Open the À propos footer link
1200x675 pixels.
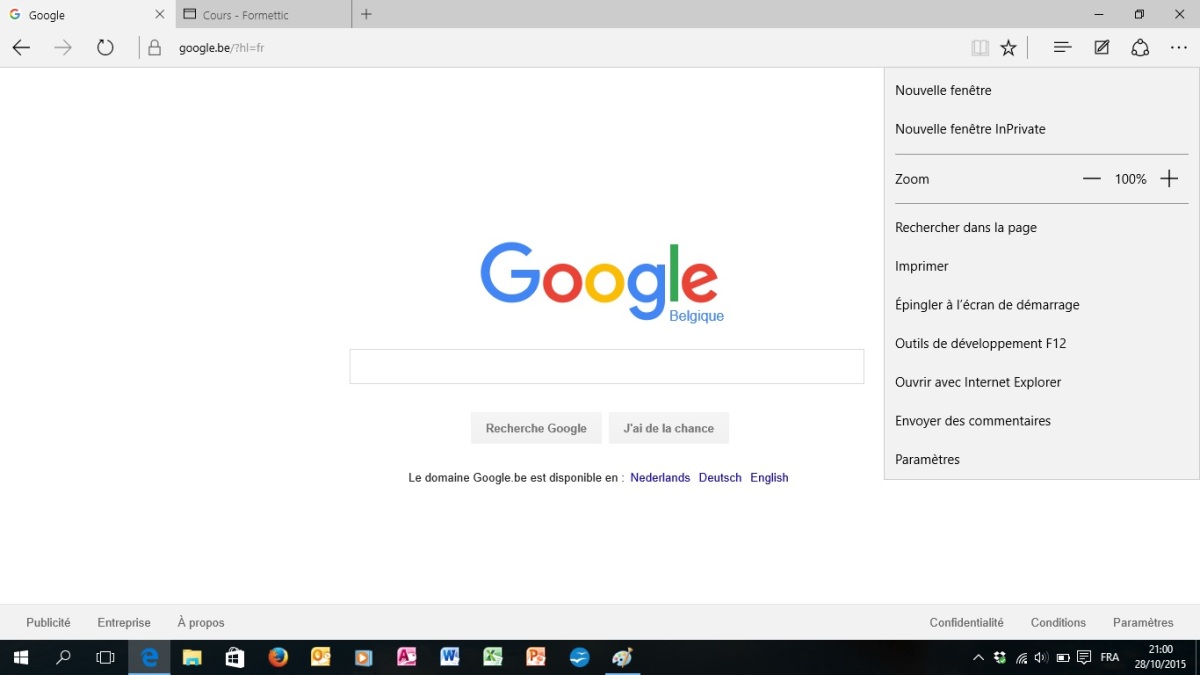(x=201, y=622)
